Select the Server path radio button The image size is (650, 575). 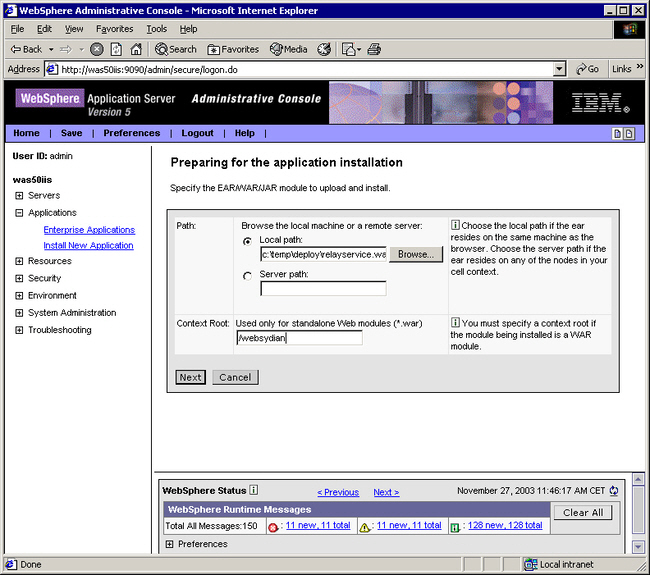click(x=247, y=276)
